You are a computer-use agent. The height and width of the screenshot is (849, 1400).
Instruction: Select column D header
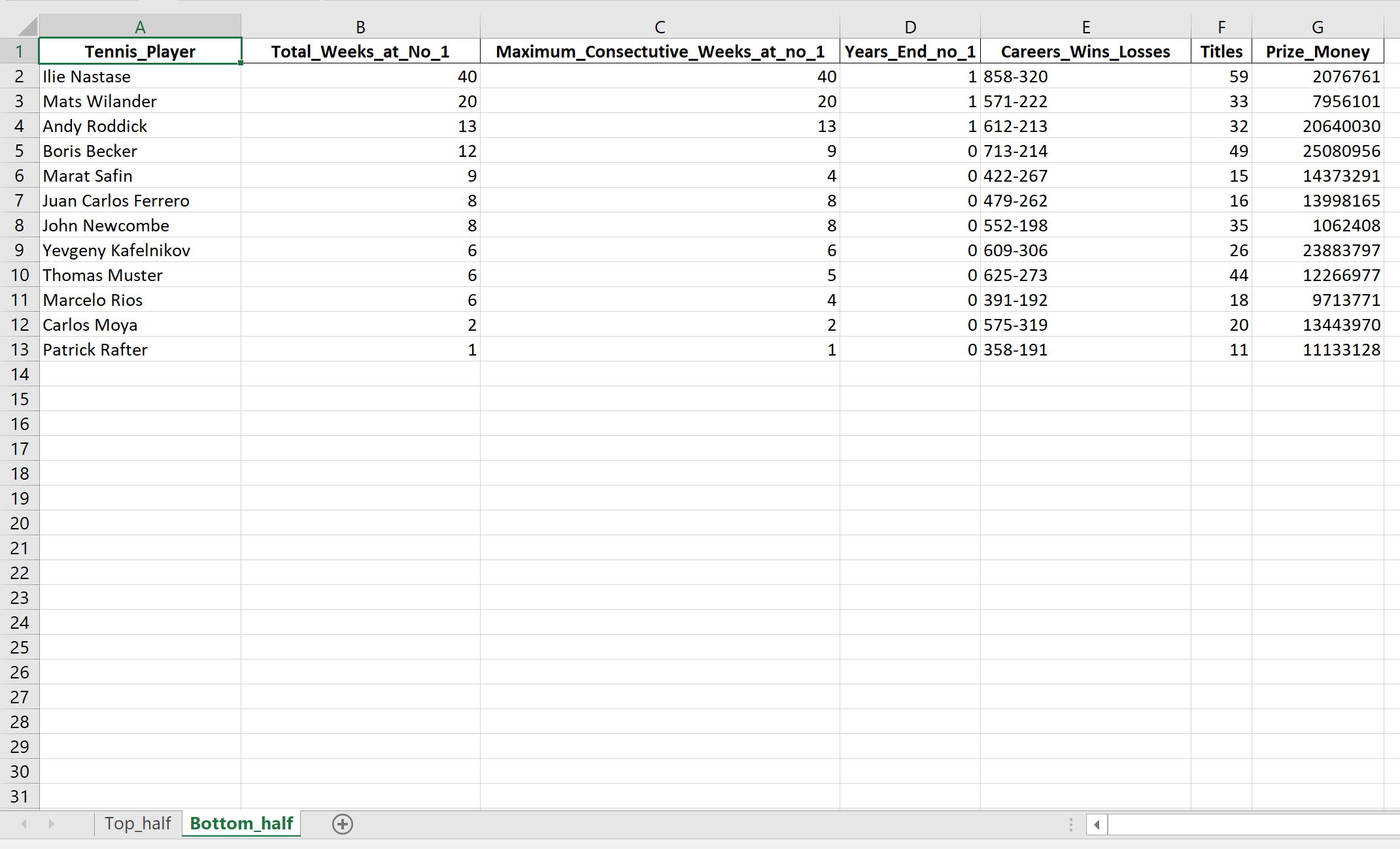point(910,27)
